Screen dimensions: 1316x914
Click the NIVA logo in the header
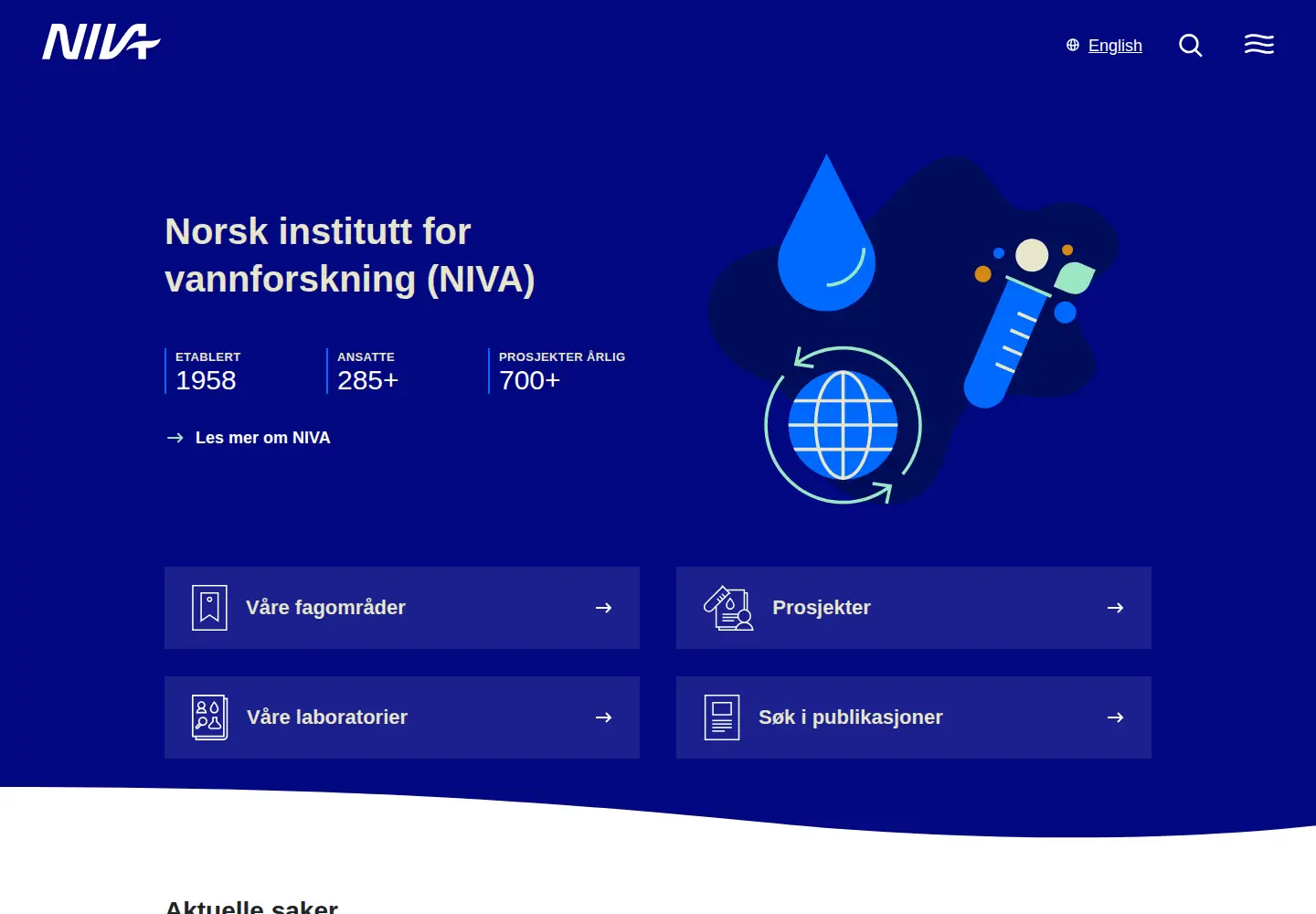point(101,42)
